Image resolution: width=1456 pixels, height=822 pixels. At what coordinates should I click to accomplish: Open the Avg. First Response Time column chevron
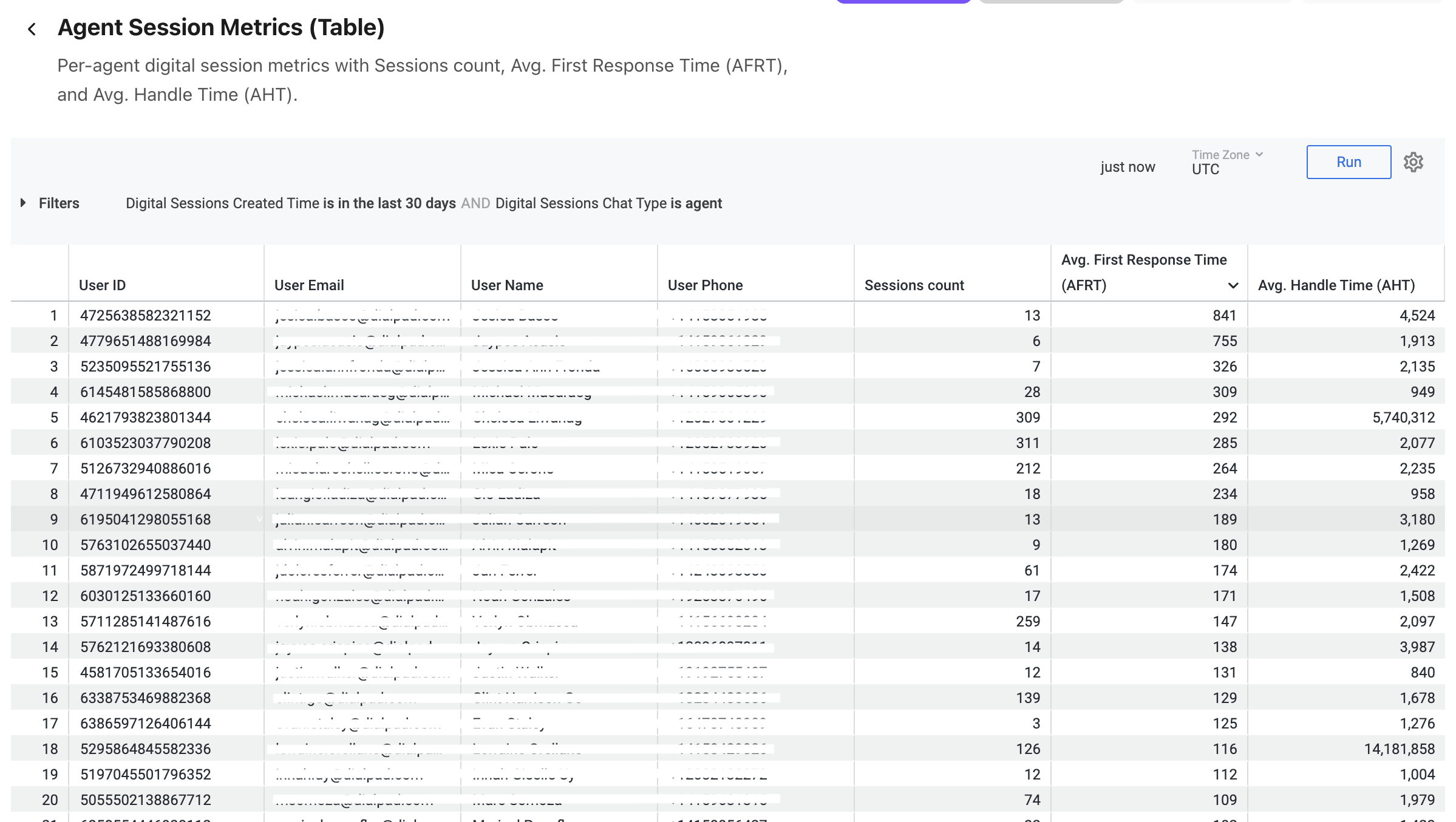click(x=1232, y=285)
